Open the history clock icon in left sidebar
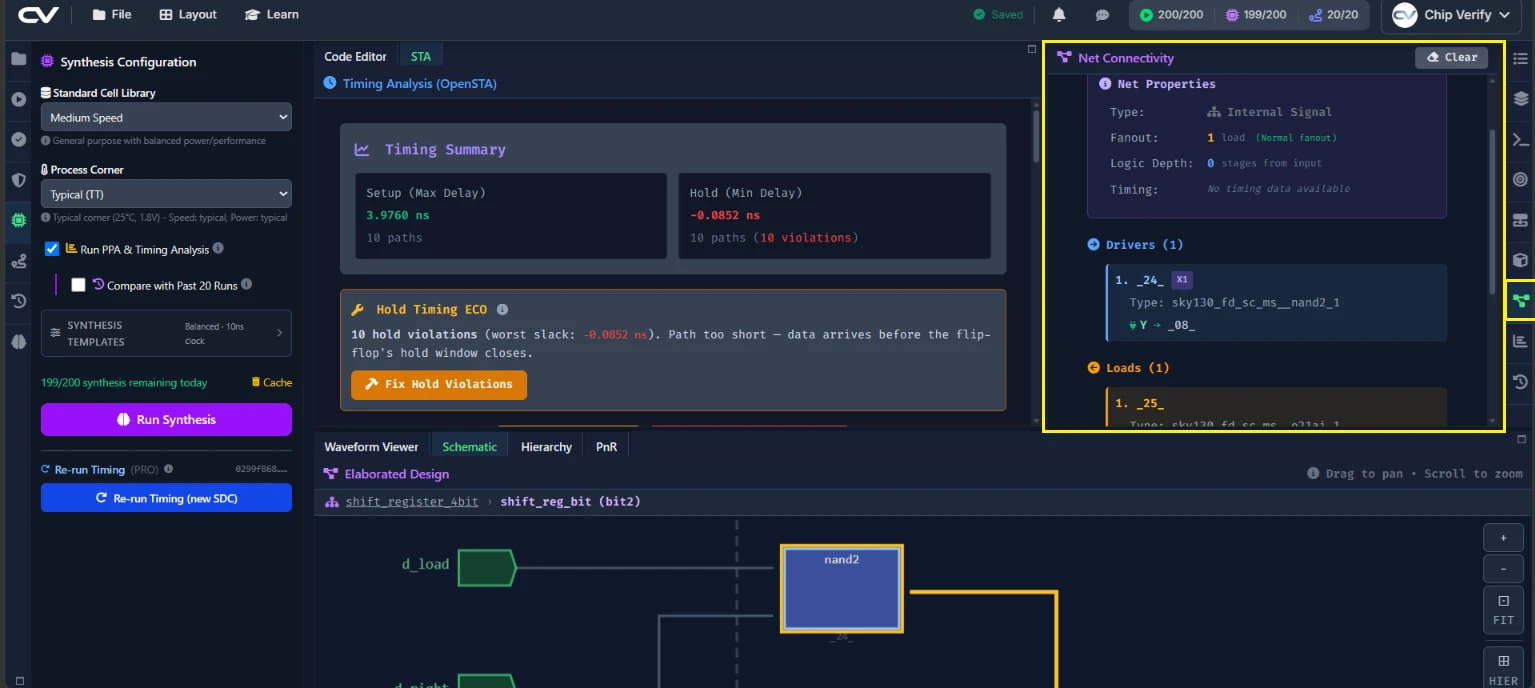This screenshot has width=1535, height=688. point(18,301)
